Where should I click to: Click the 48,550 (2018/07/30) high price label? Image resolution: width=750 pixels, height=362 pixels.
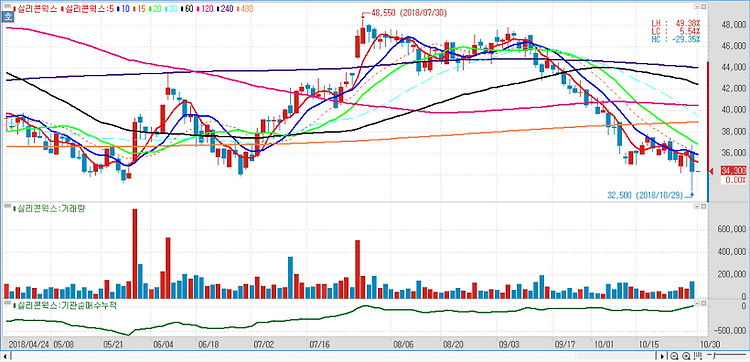(x=409, y=13)
